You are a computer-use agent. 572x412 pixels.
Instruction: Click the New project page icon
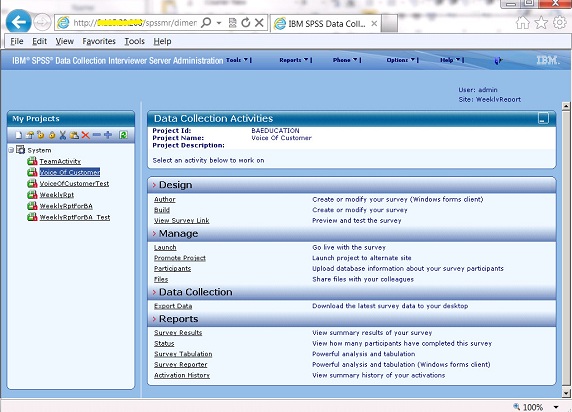[19, 135]
